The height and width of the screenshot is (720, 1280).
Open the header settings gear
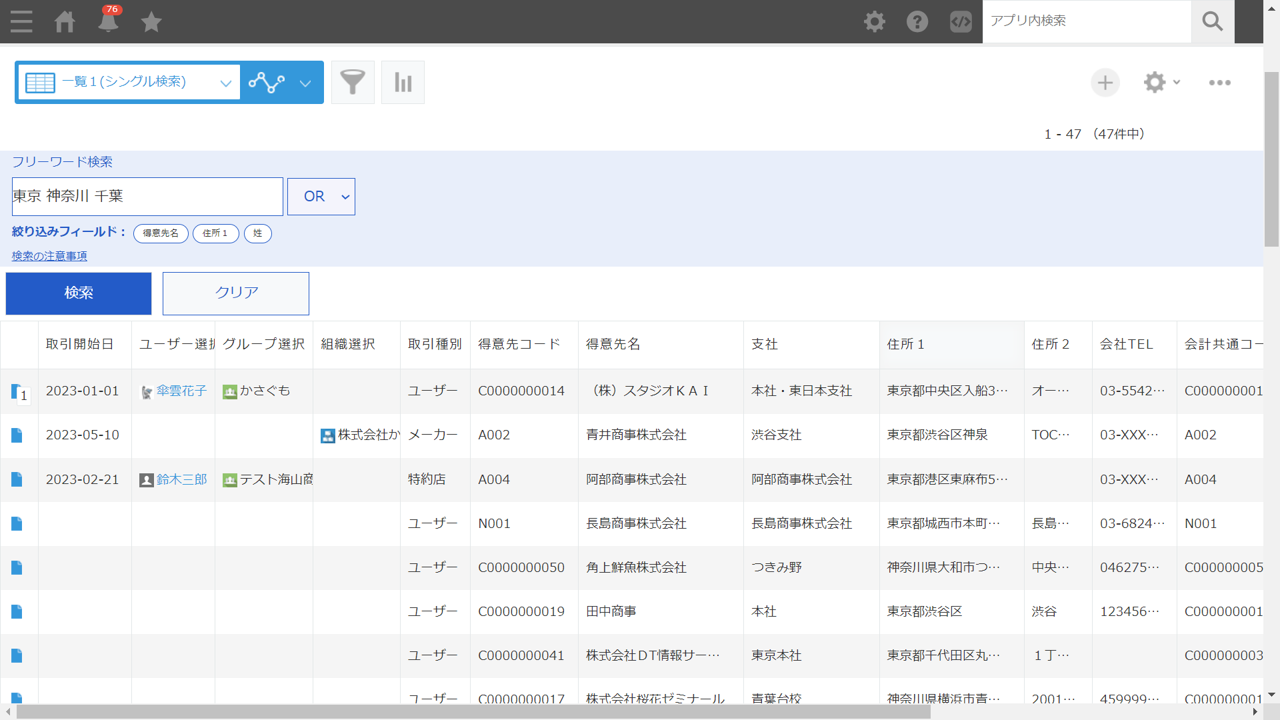point(874,21)
